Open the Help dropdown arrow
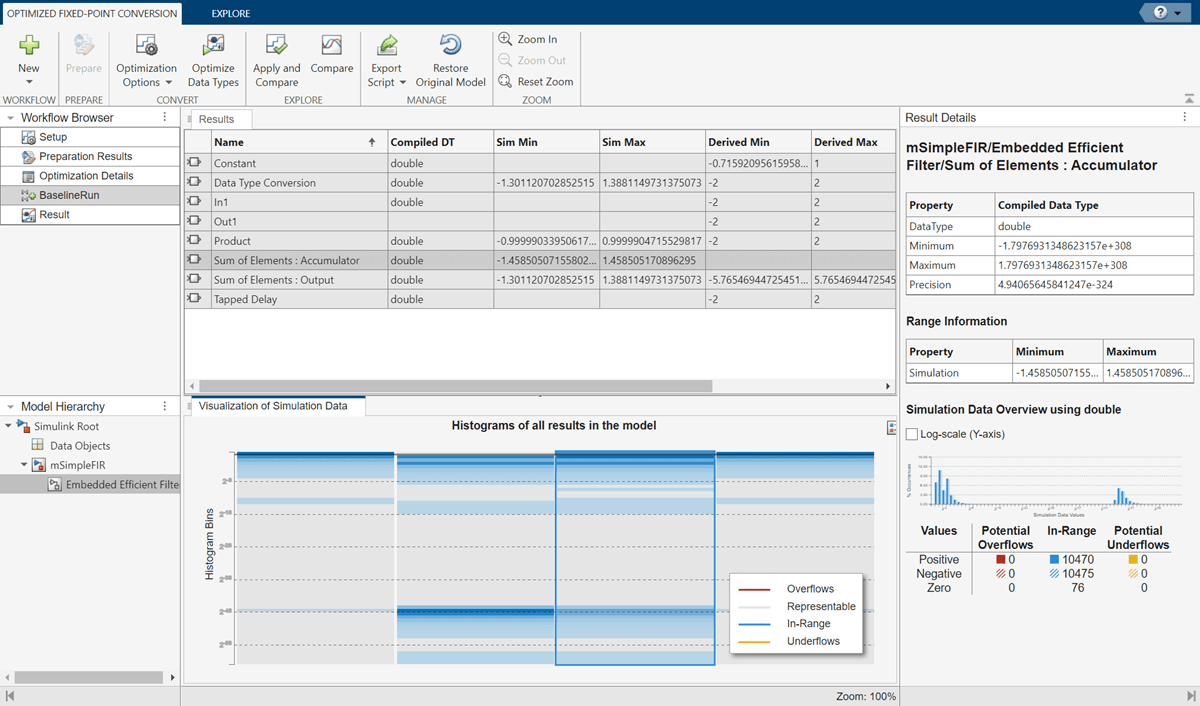 click(x=1179, y=12)
